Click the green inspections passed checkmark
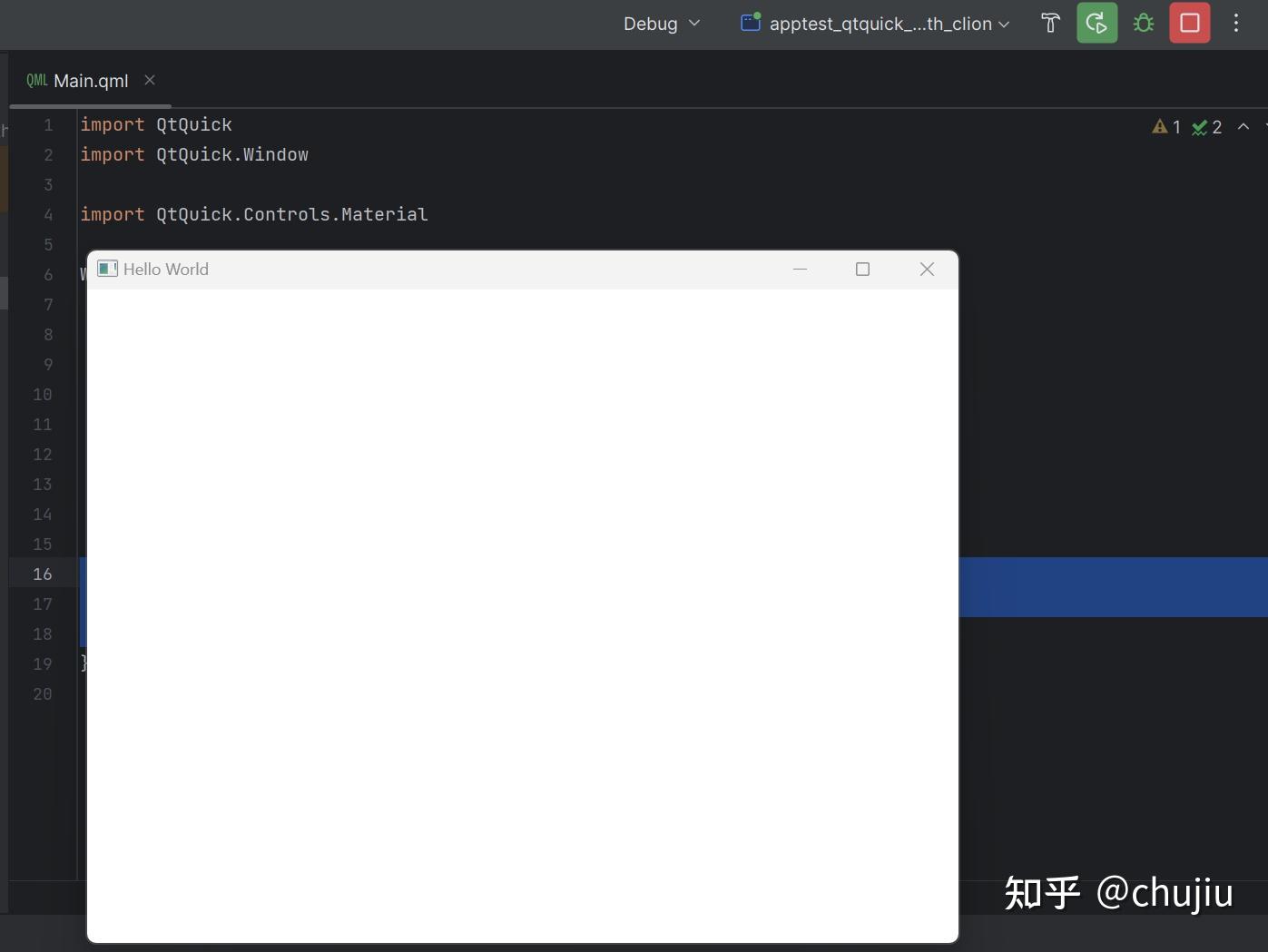The image size is (1268, 952). (x=1202, y=127)
